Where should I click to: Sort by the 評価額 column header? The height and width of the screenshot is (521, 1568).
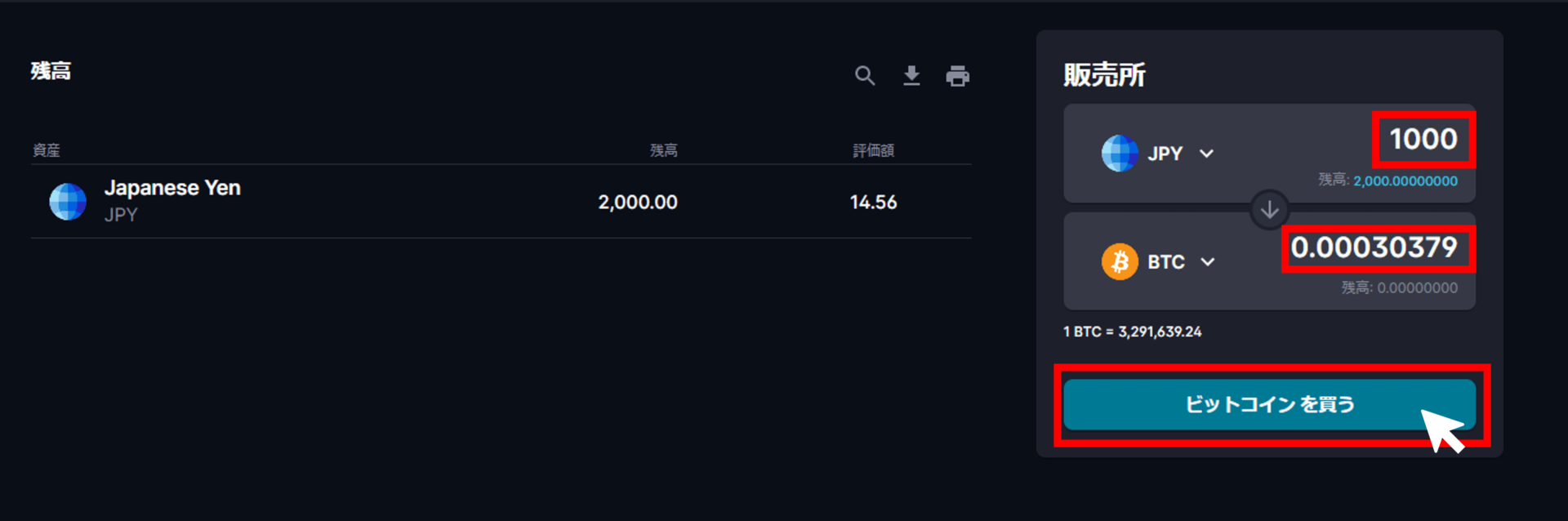[873, 150]
